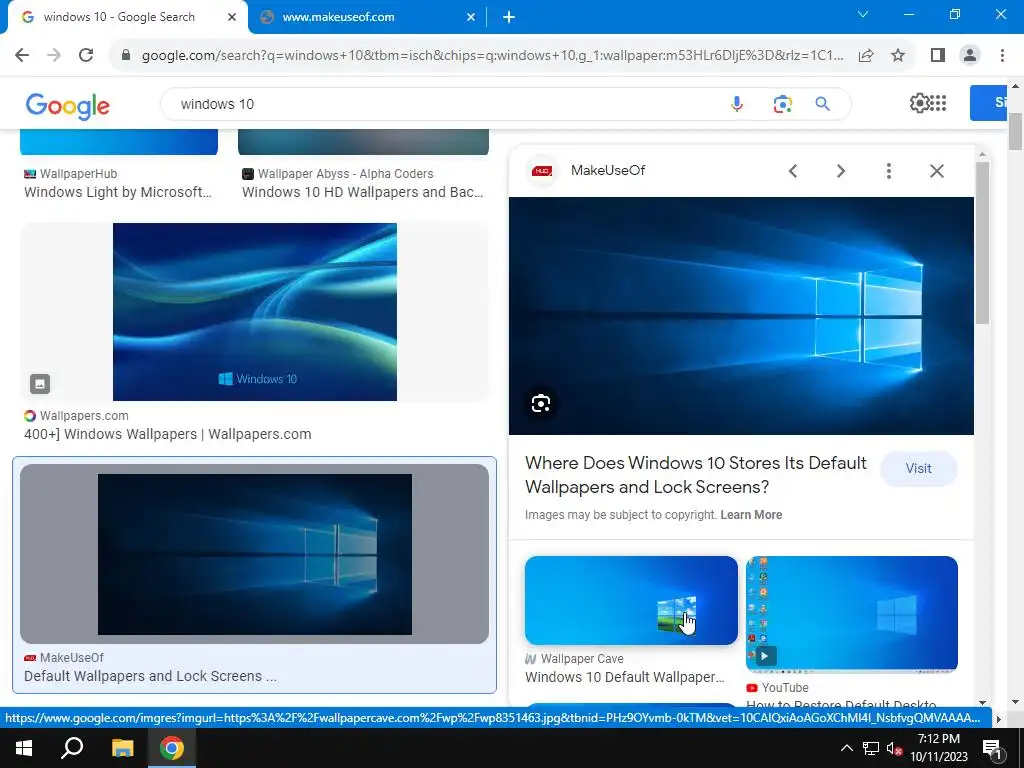Viewport: 1024px width, 768px height.
Task: Click Chrome icon in taskbar
Action: tap(172, 748)
